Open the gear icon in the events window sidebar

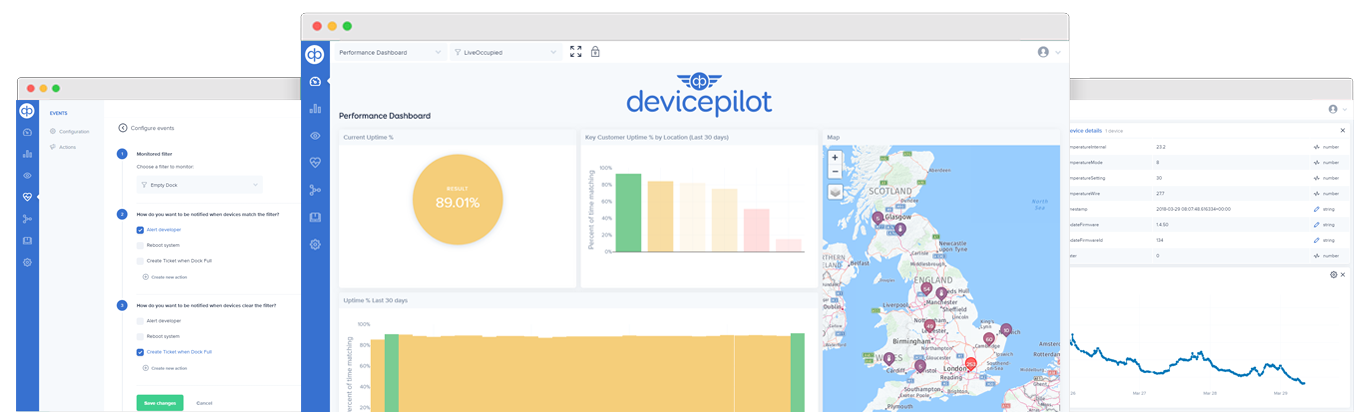pos(27,262)
